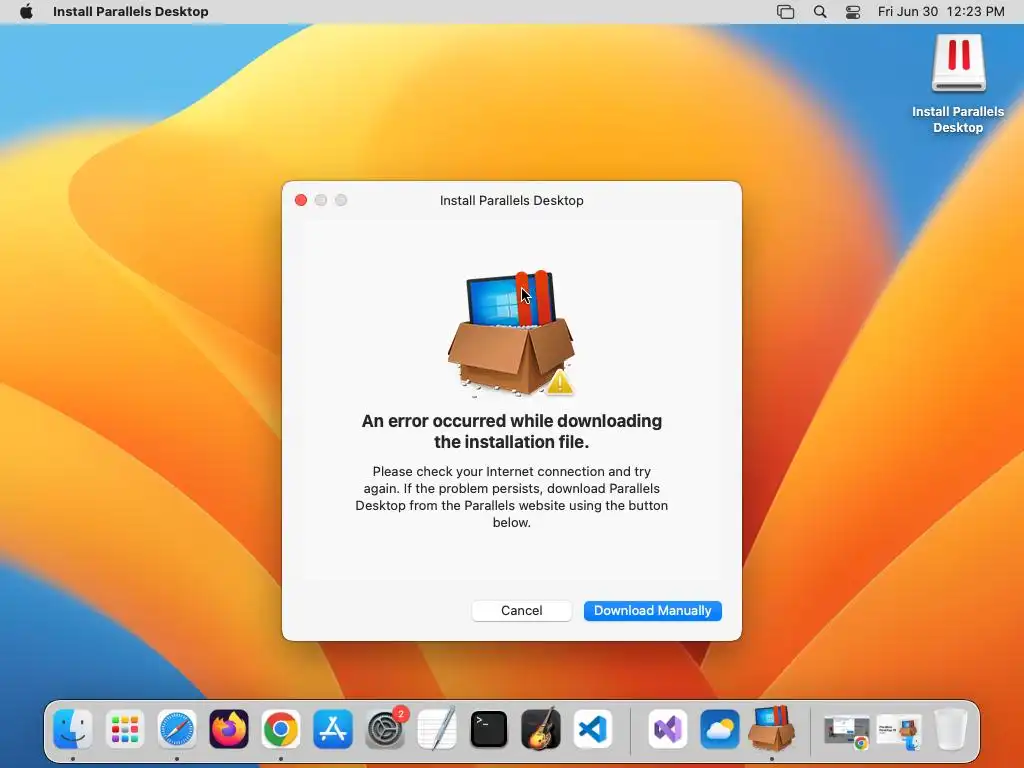Open Spotlight search in menu bar
1024x768 pixels.
(820, 12)
